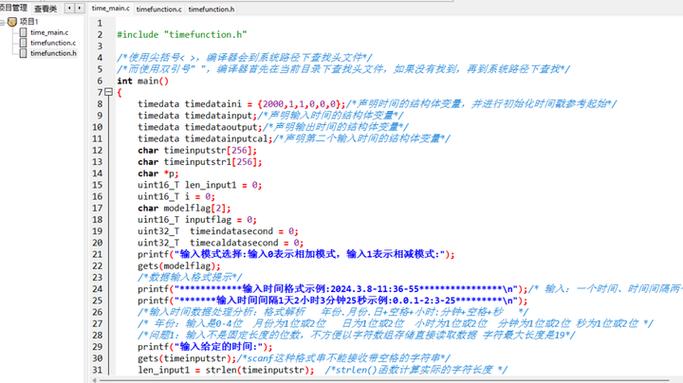This screenshot has width=683, height=383.
Task: Click the char timeinputstr1[256] line
Action: point(200,162)
